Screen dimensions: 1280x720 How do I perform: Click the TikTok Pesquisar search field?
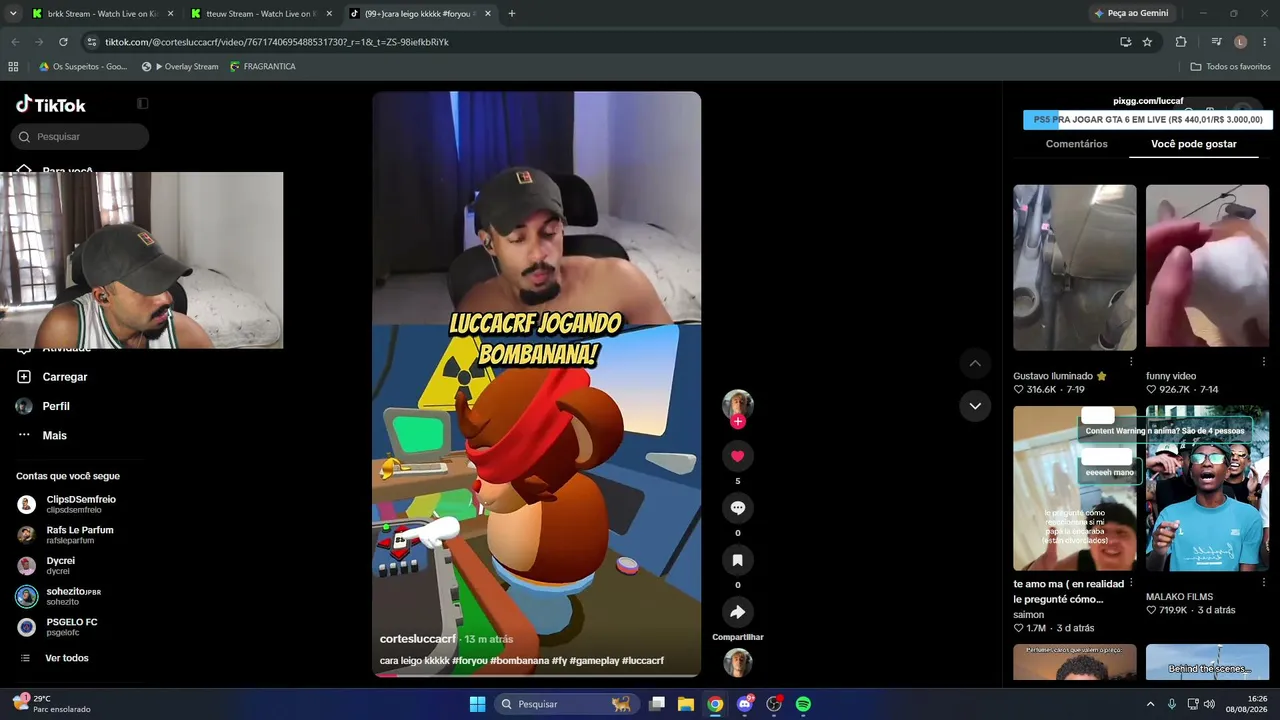click(80, 137)
